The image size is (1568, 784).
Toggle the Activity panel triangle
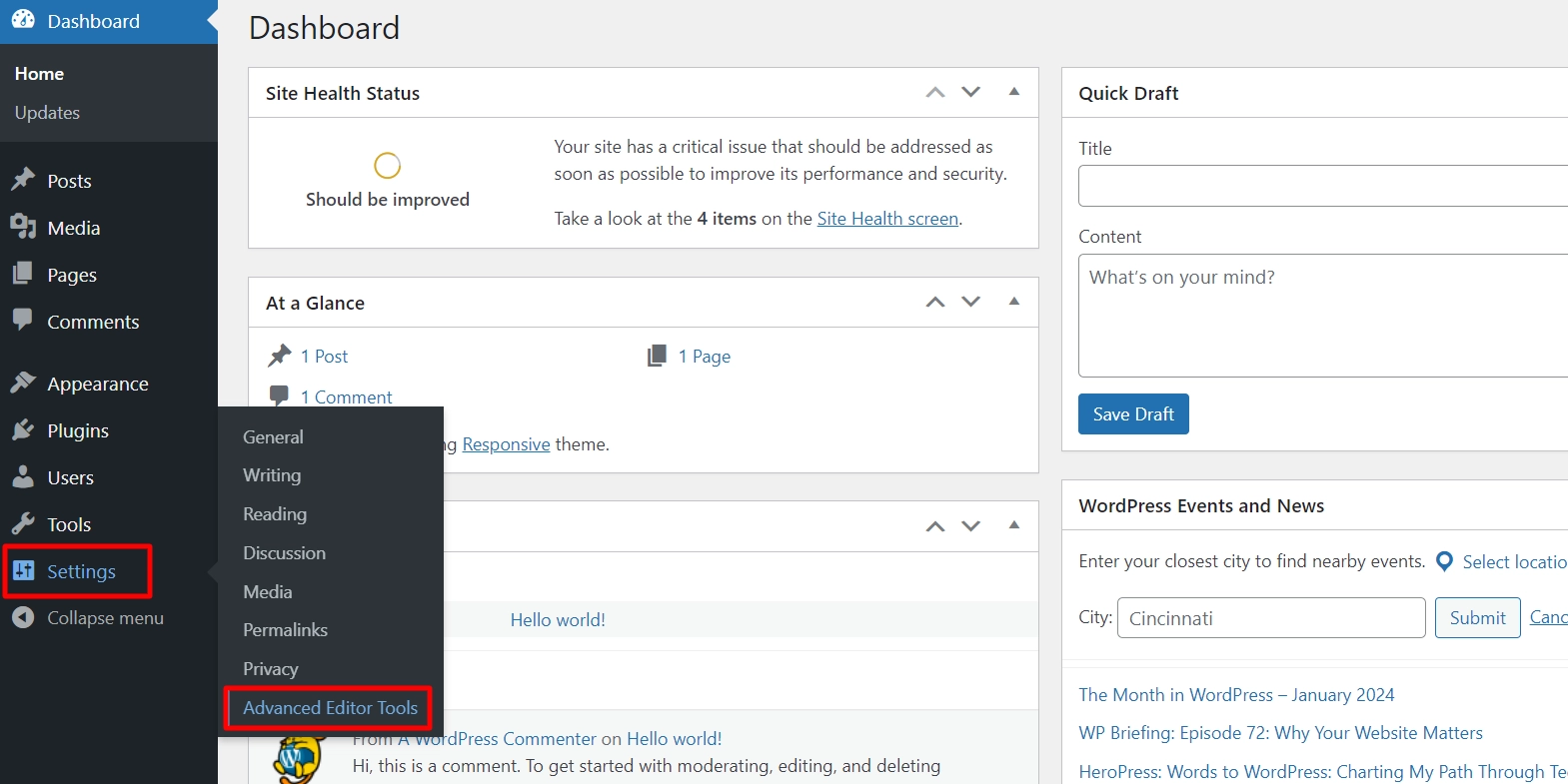pos(1014,525)
